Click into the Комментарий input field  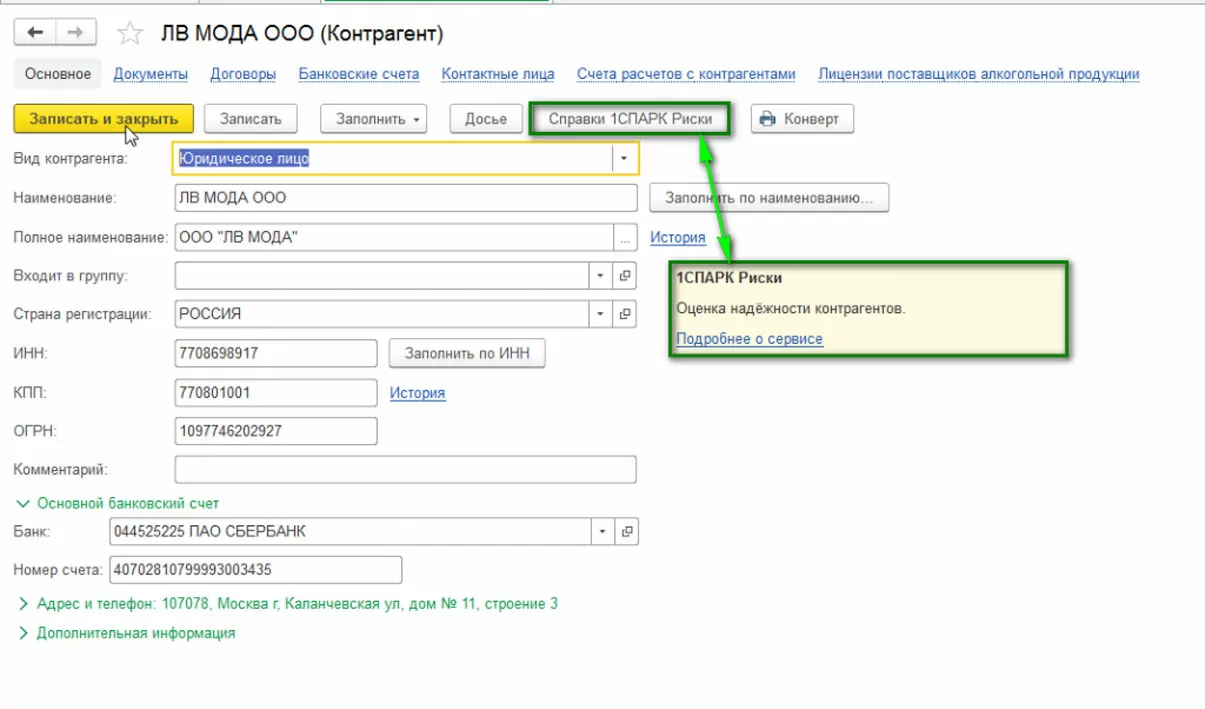click(x=405, y=469)
